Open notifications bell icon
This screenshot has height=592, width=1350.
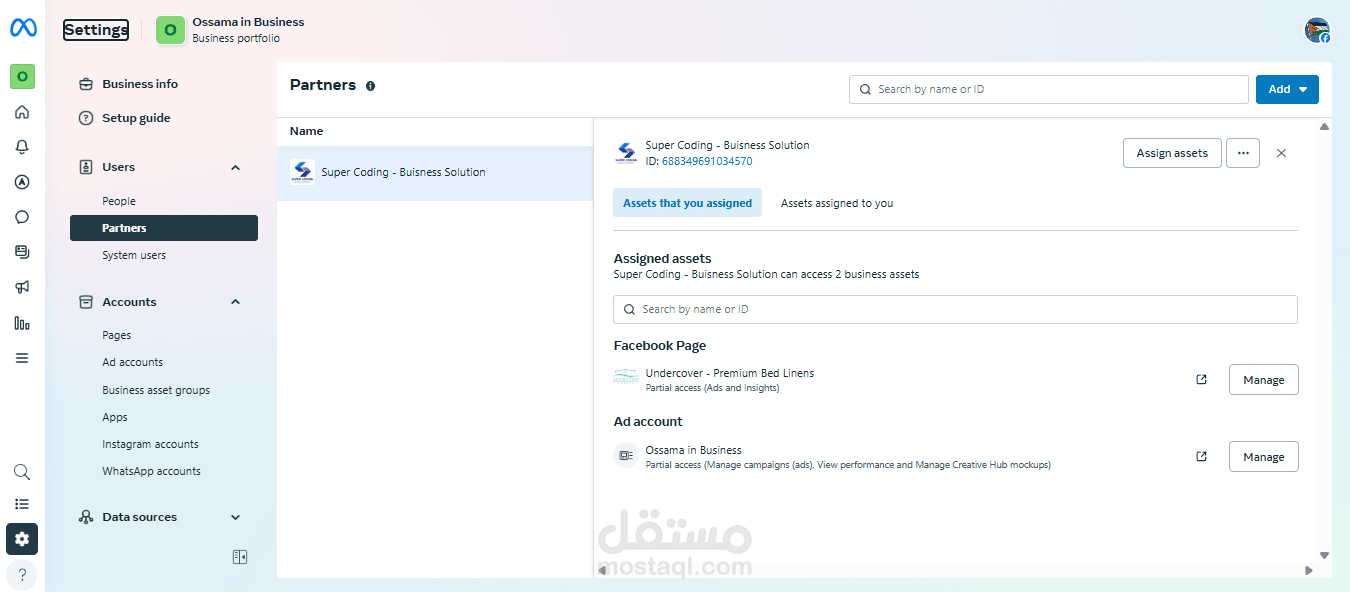[x=22, y=147]
